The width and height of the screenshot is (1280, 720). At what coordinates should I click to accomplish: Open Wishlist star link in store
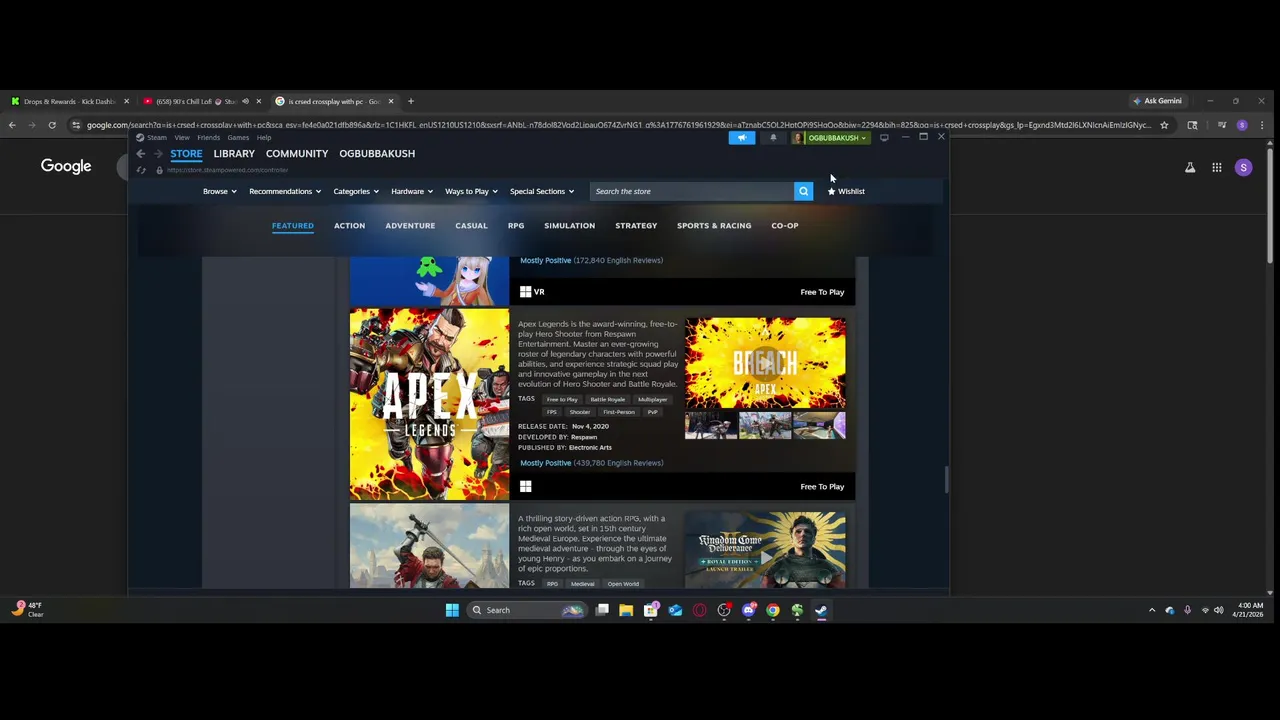(846, 191)
